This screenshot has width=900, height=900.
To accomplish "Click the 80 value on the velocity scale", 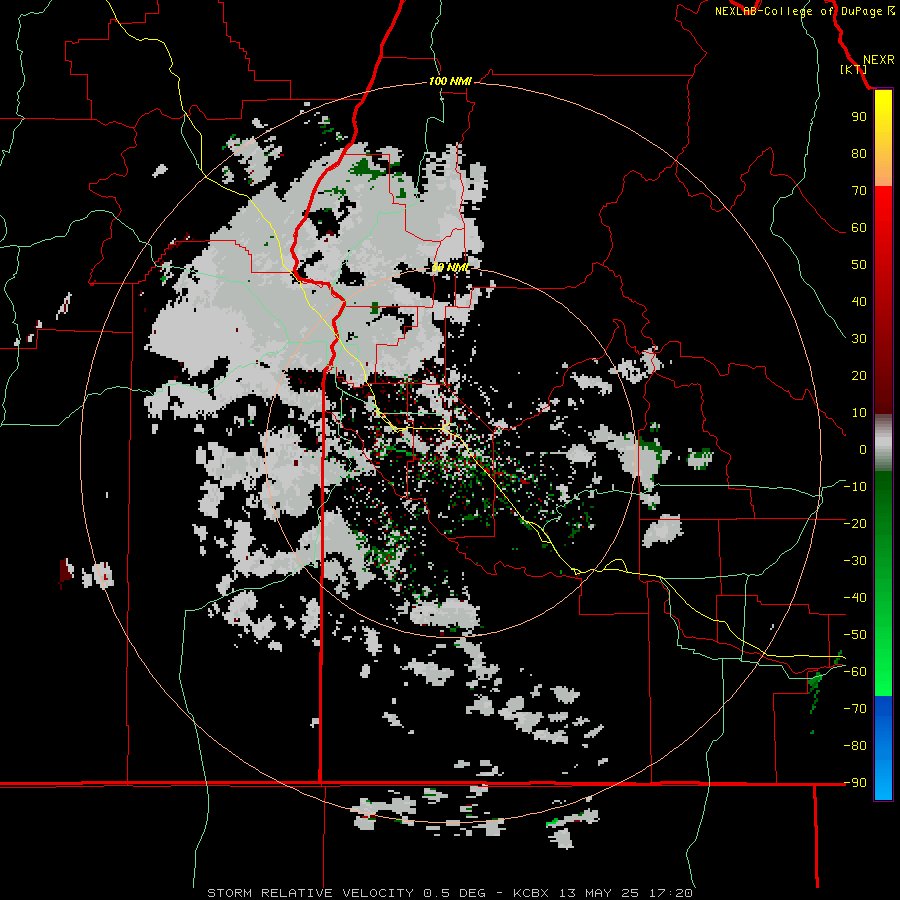I will [859, 153].
